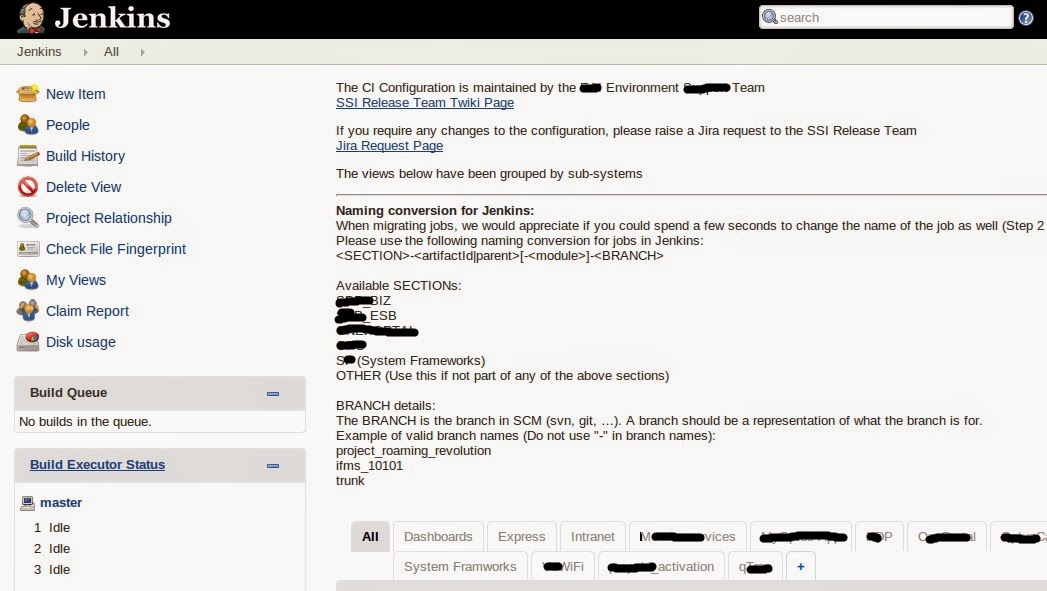Image resolution: width=1047 pixels, height=591 pixels.
Task: Go to My Views link
Action: pyautogui.click(x=75, y=280)
